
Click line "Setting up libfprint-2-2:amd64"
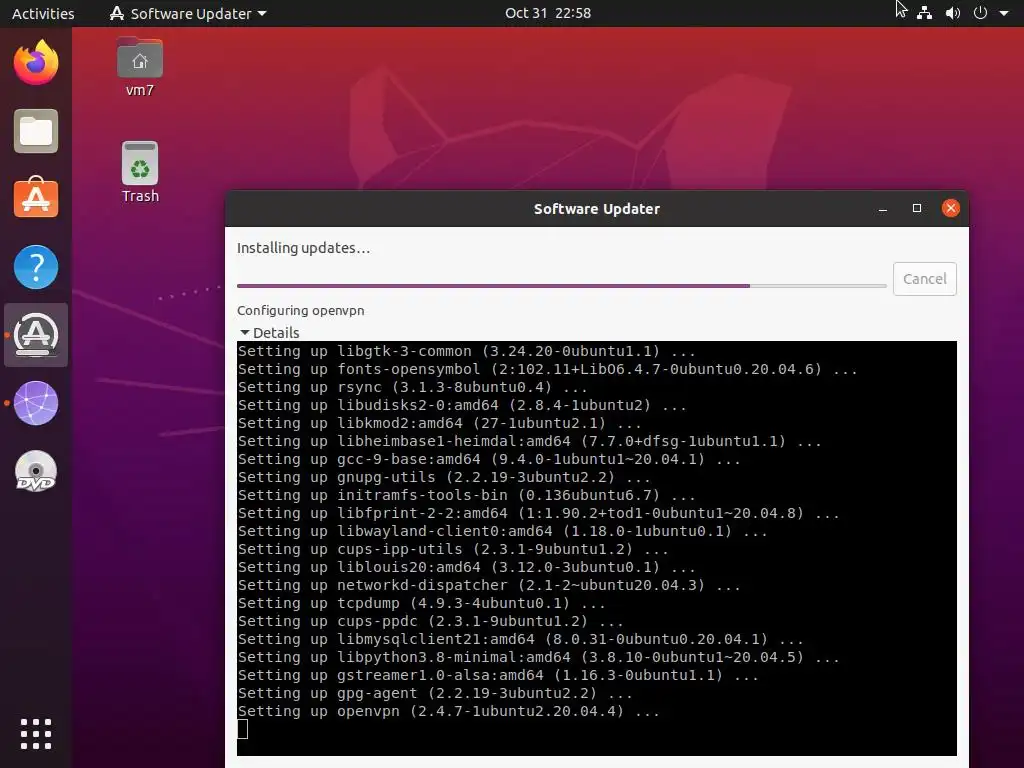[x=538, y=513]
